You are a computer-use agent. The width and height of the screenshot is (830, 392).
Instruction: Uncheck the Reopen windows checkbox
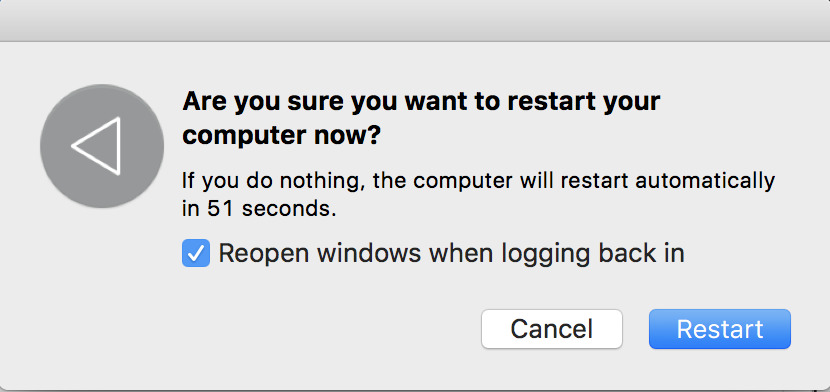click(196, 253)
